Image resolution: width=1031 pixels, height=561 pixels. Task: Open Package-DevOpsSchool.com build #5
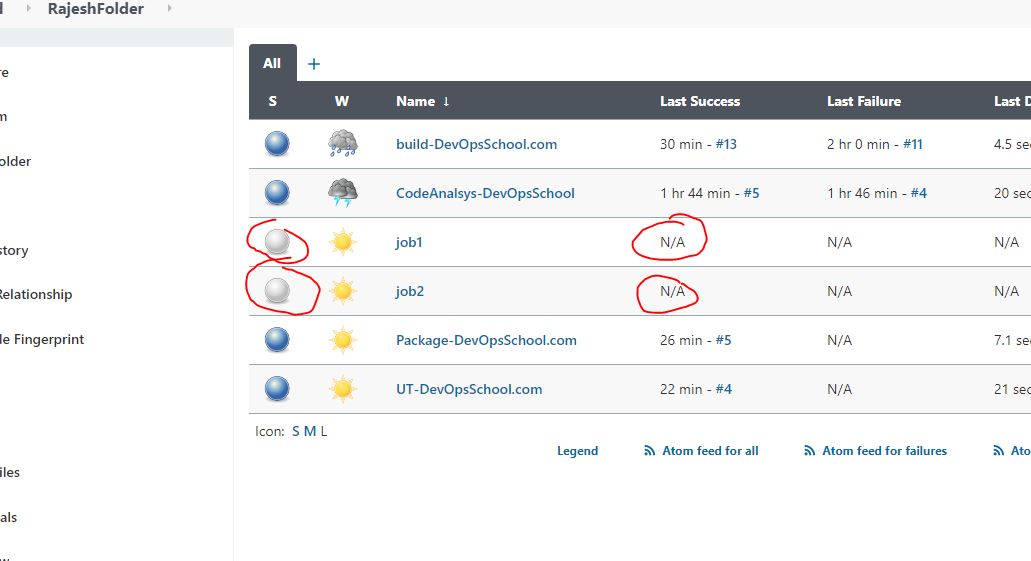tap(723, 340)
